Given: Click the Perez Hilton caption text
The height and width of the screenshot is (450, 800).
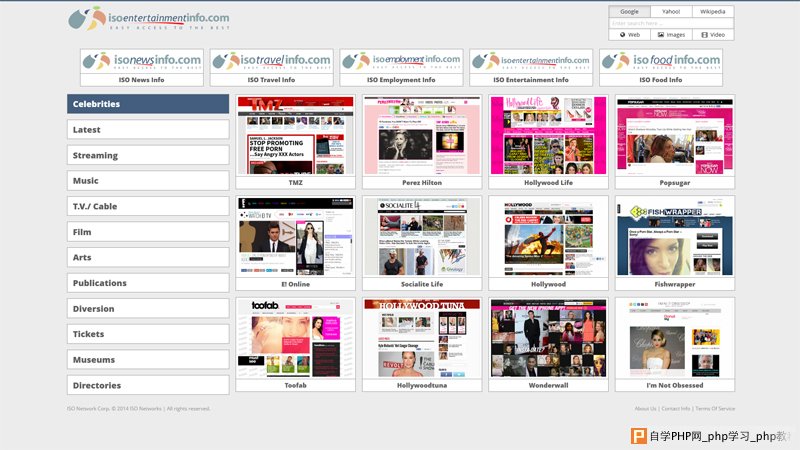Looking at the screenshot, I should [x=422, y=182].
